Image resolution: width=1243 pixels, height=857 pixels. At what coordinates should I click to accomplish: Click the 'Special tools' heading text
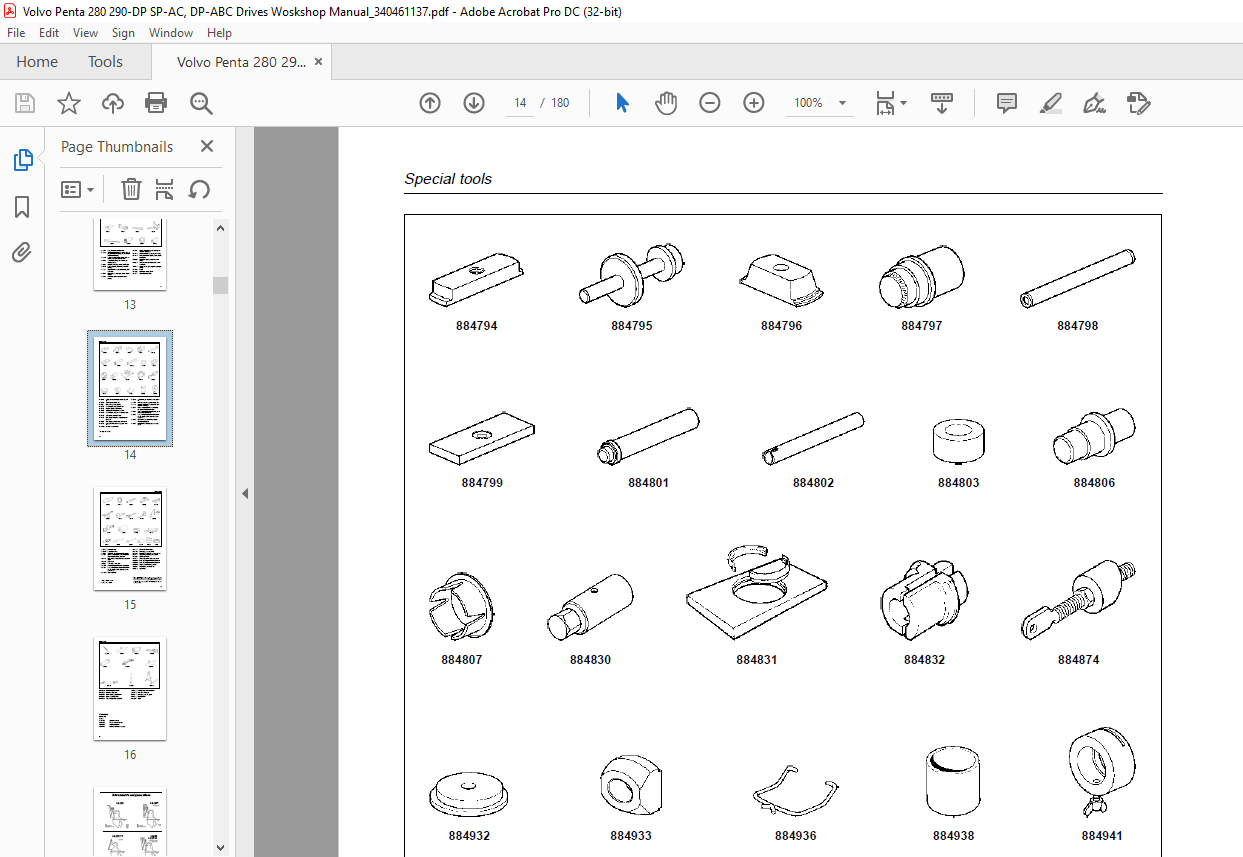tap(448, 179)
